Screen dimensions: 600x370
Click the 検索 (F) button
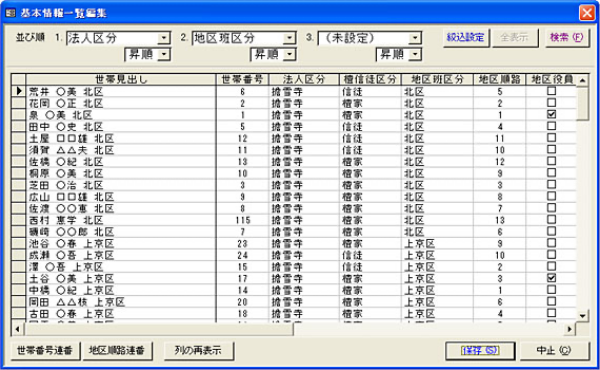(x=567, y=37)
